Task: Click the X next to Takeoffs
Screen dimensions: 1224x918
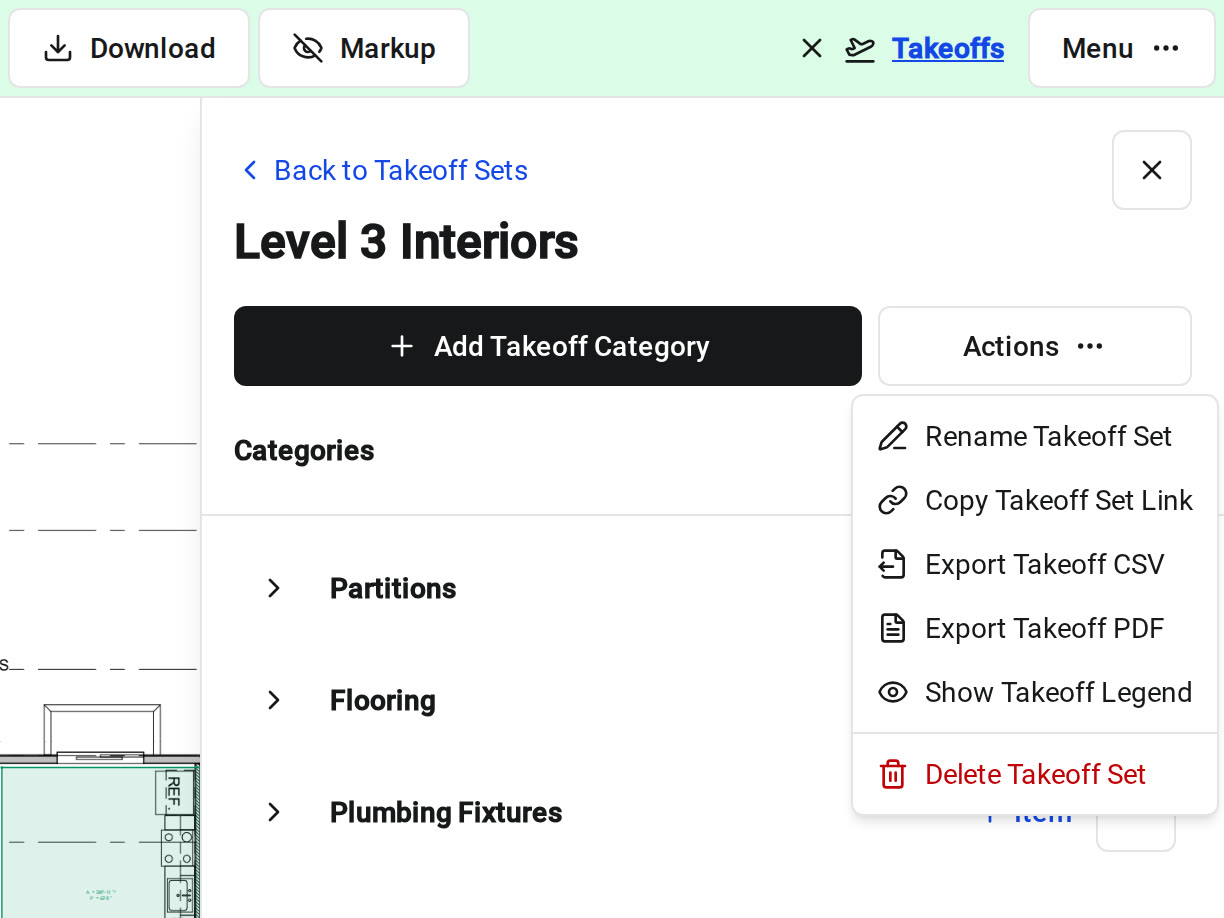Action: [812, 48]
